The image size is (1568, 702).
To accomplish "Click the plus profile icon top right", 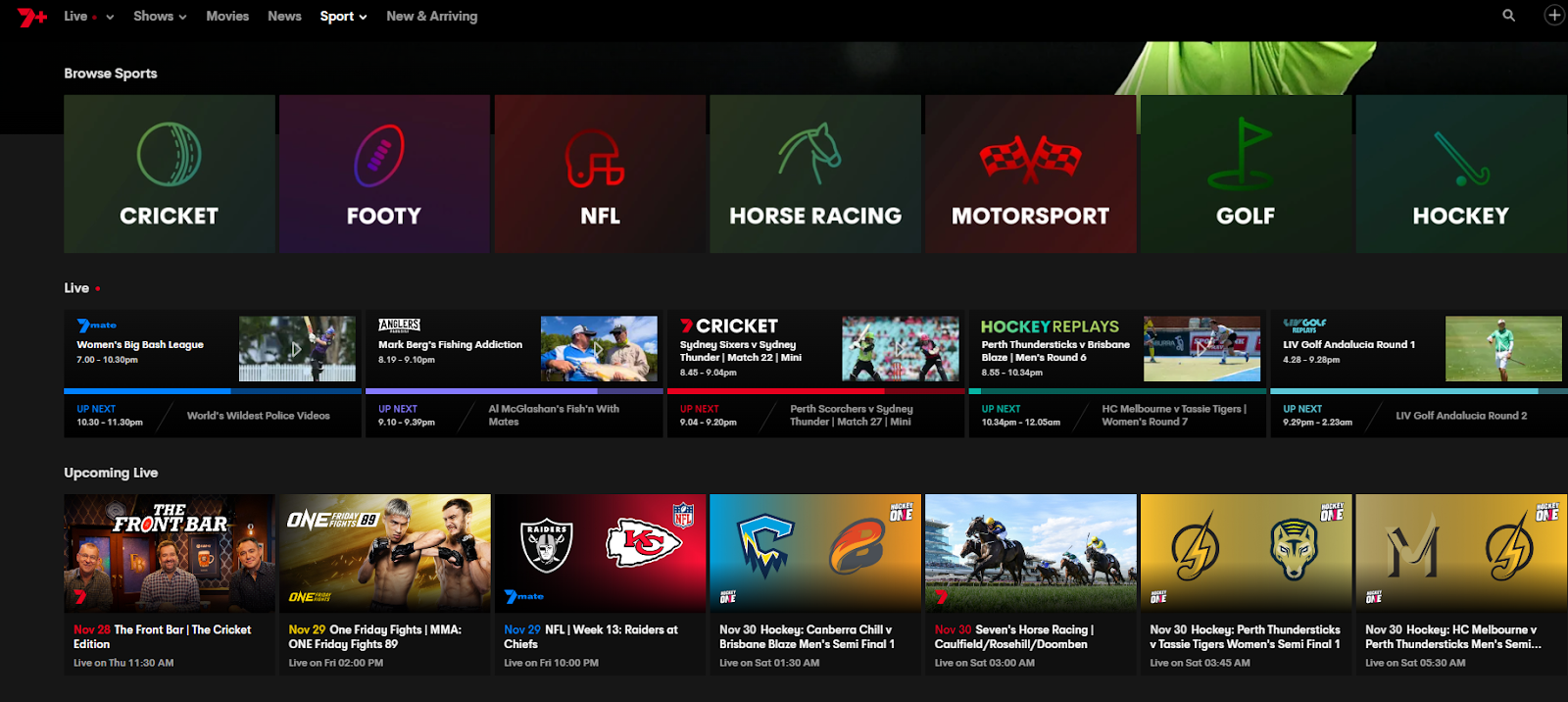I will tap(1554, 15).
